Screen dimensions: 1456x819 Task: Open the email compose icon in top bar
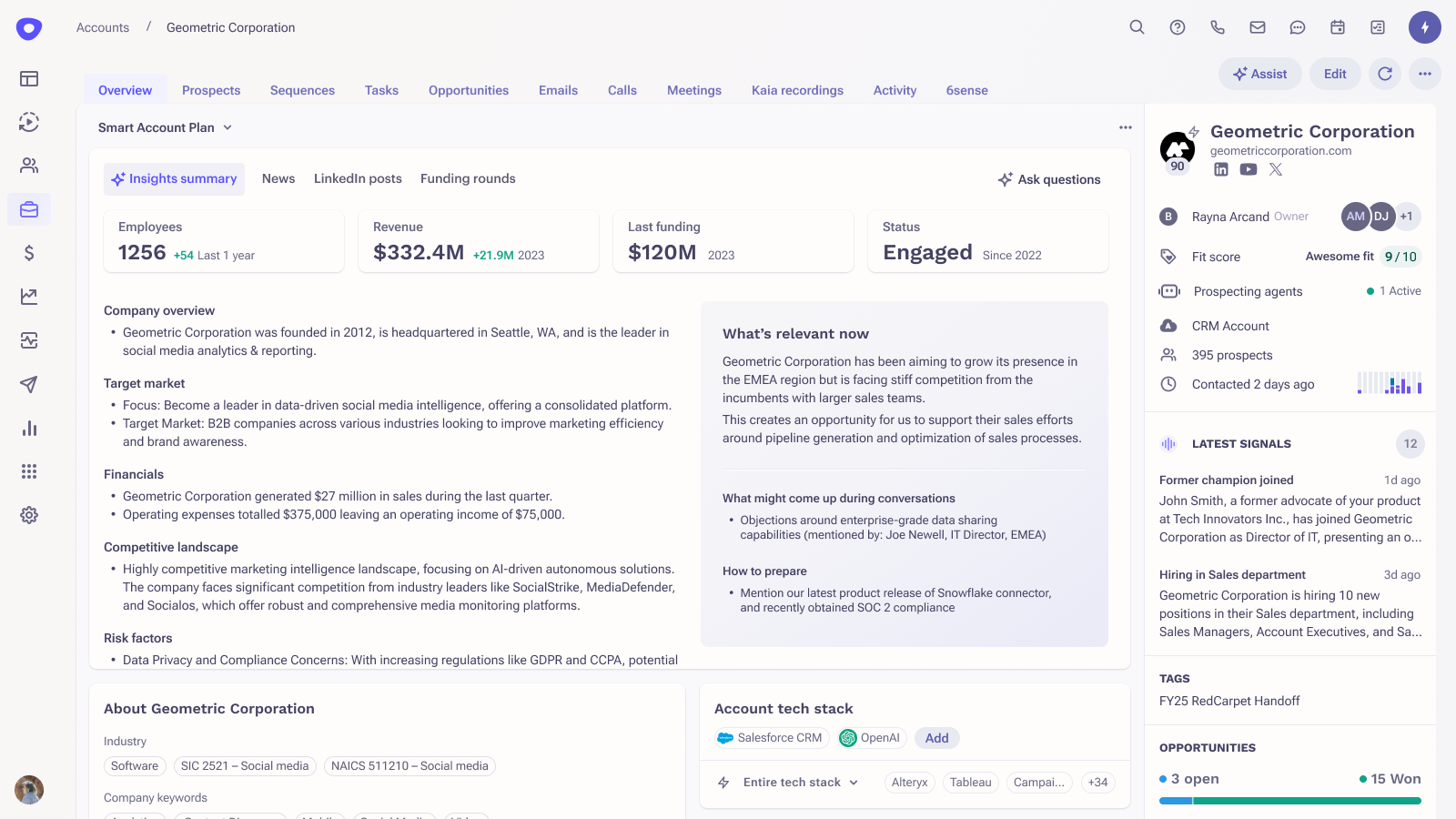(x=1258, y=27)
